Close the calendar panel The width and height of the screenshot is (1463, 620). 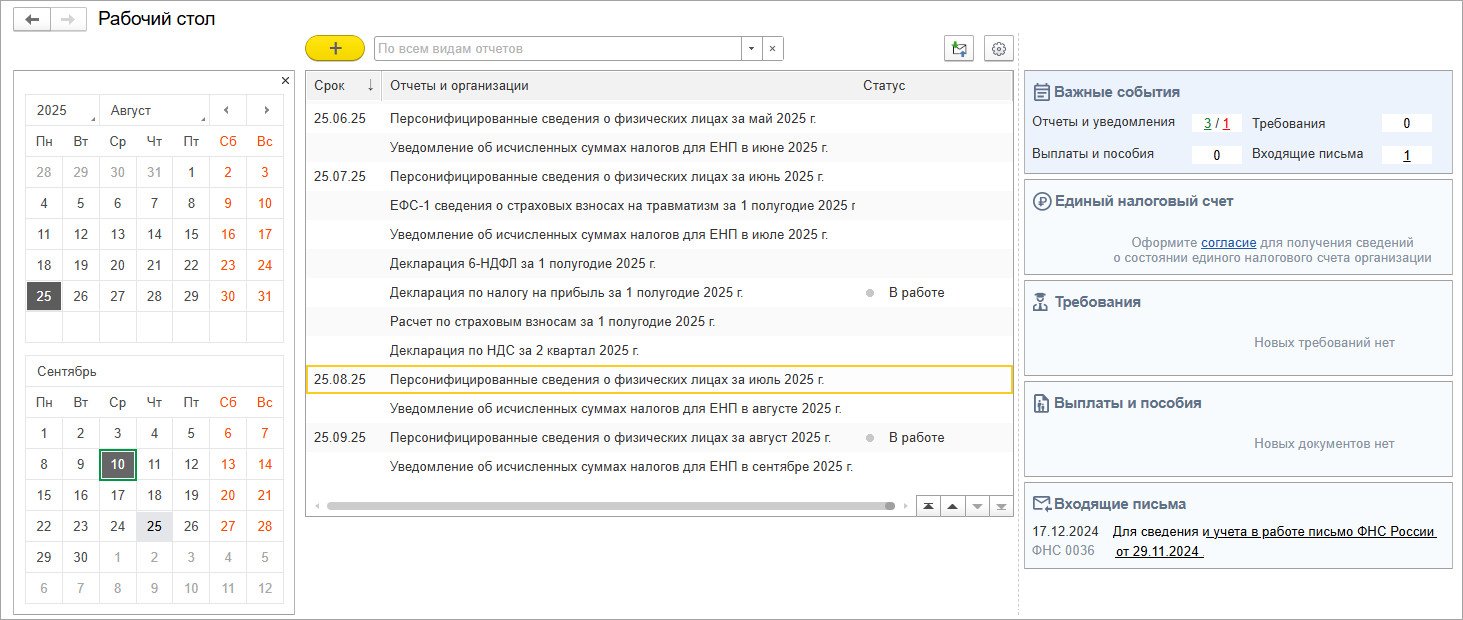(285, 80)
